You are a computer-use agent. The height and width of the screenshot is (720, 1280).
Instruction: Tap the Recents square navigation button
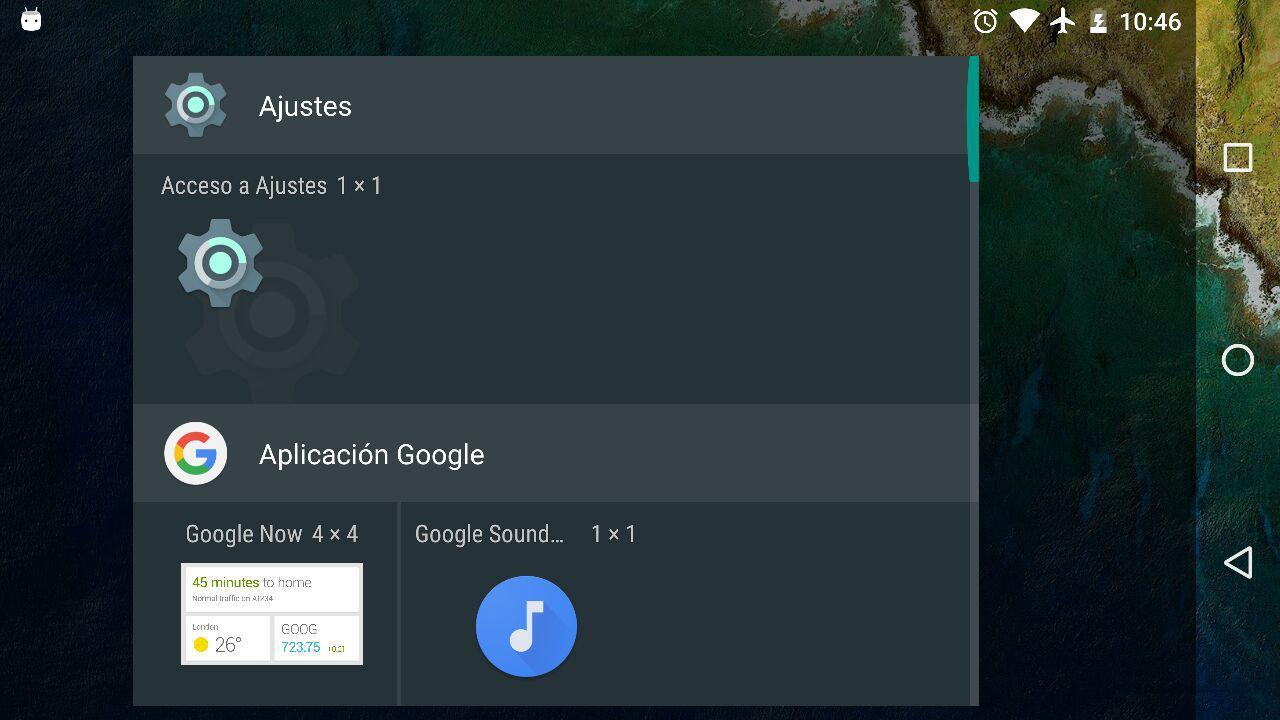pos(1238,158)
